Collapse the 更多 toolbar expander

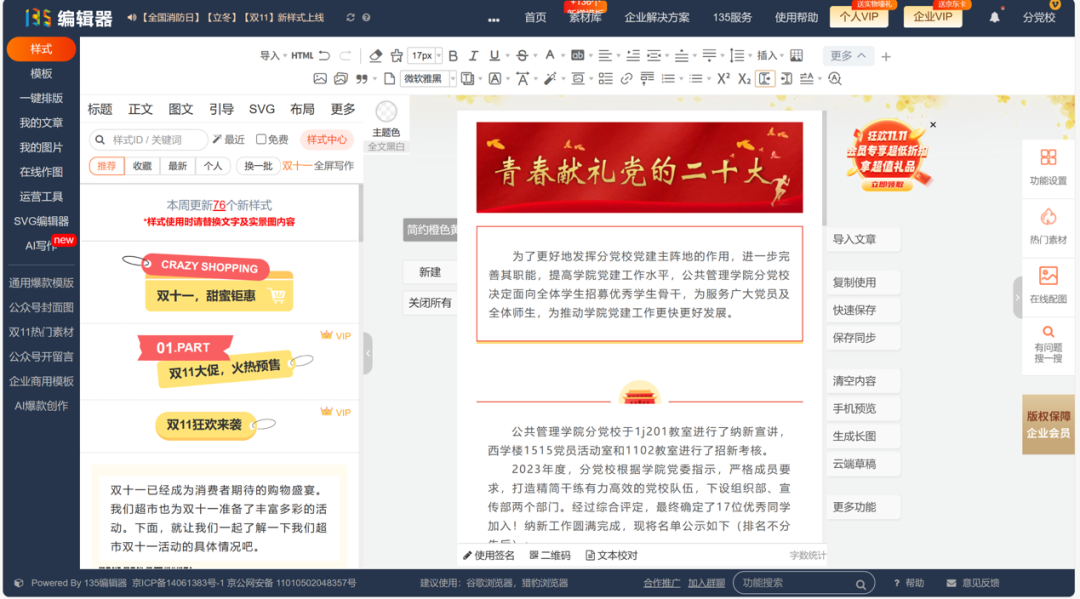pyautogui.click(x=848, y=56)
